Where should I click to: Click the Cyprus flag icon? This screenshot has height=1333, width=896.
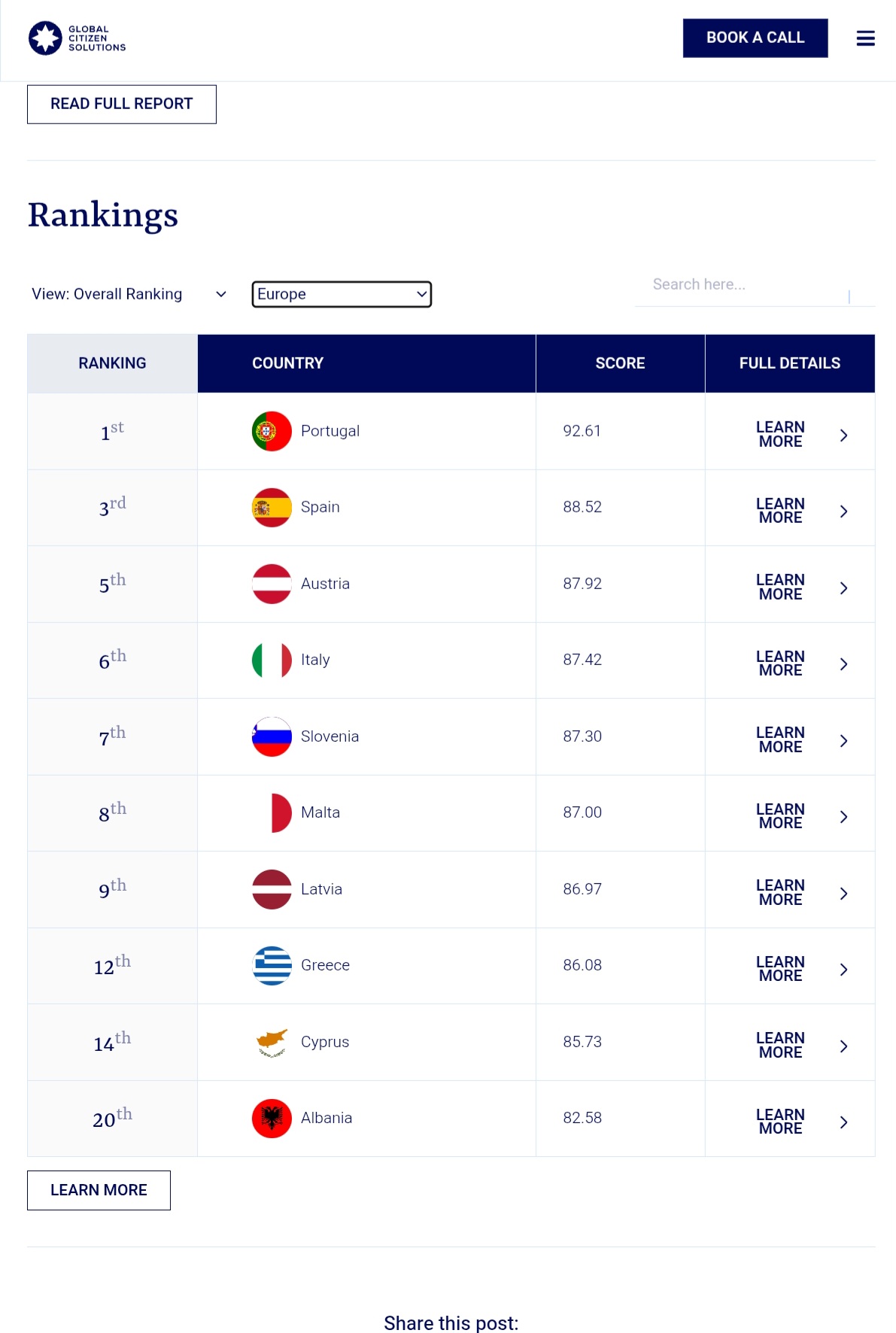272,1042
